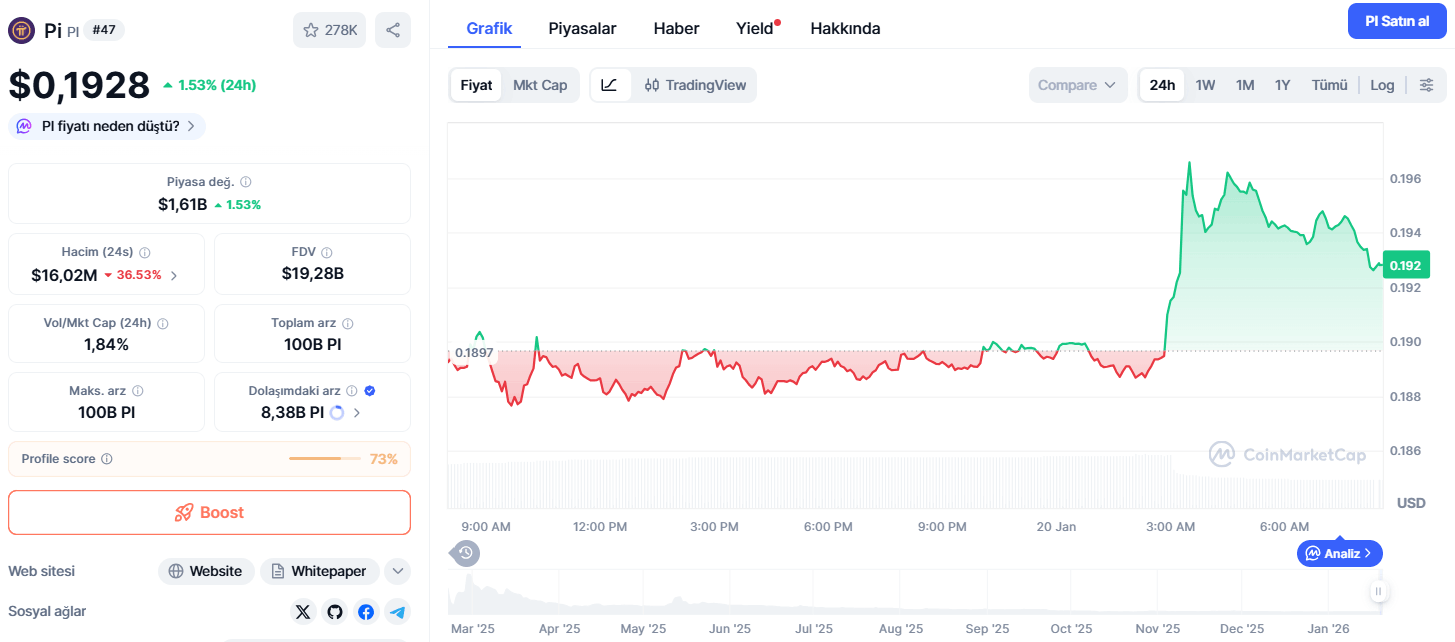Viewport: 1455px width, 642px height.
Task: Open the Yield tab
Action: click(x=756, y=28)
